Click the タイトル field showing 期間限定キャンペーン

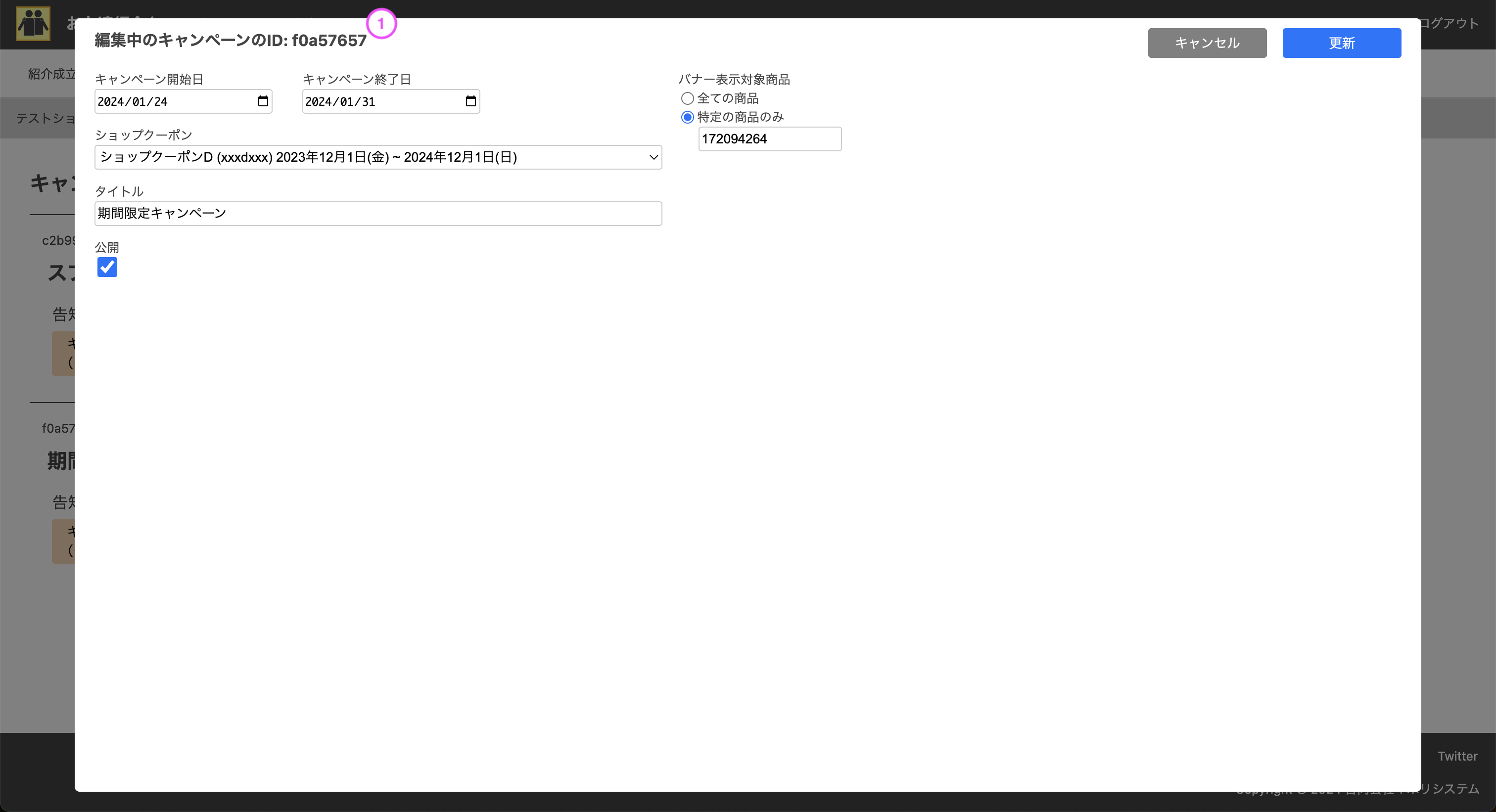click(x=377, y=213)
